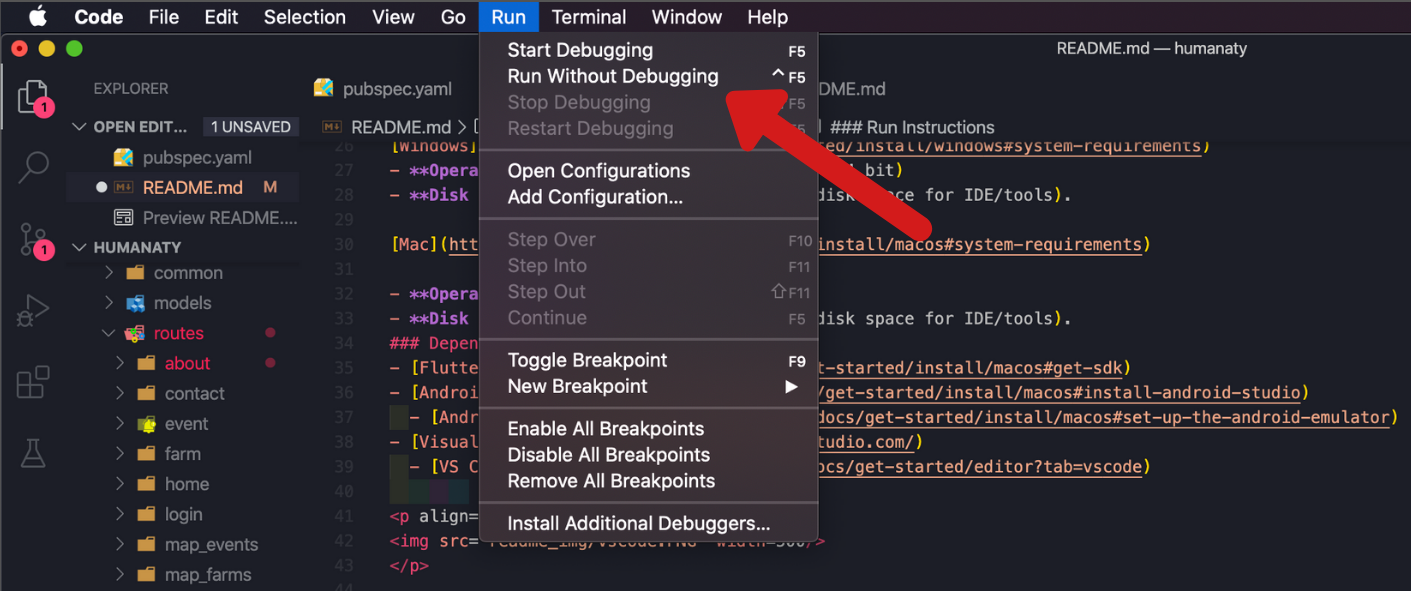This screenshot has width=1411, height=591.
Task: Click the M status next to README.md
Action: (x=270, y=187)
